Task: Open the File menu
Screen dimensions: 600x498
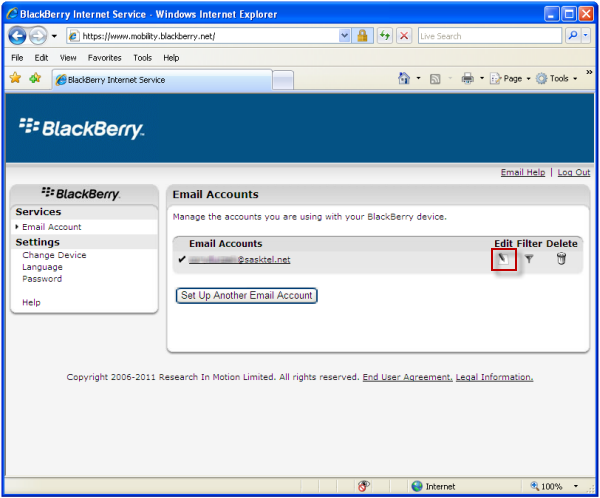Action: 17,58
